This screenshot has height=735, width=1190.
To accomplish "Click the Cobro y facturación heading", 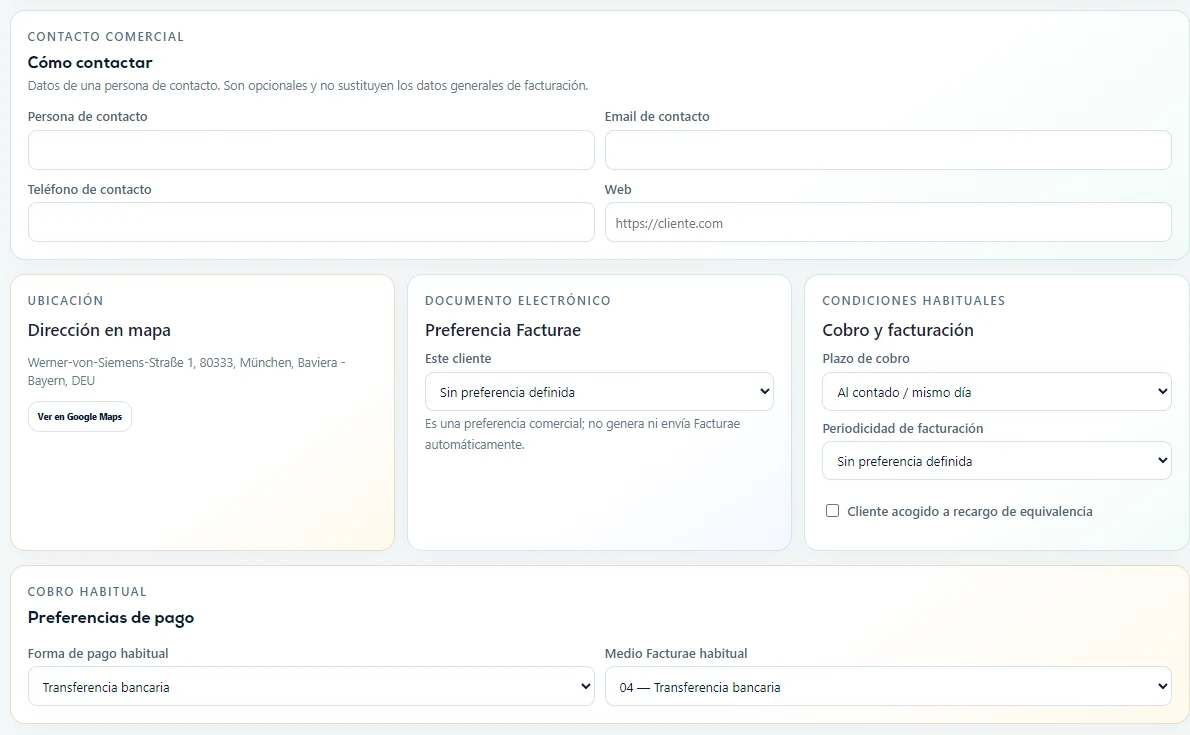I will click(898, 330).
